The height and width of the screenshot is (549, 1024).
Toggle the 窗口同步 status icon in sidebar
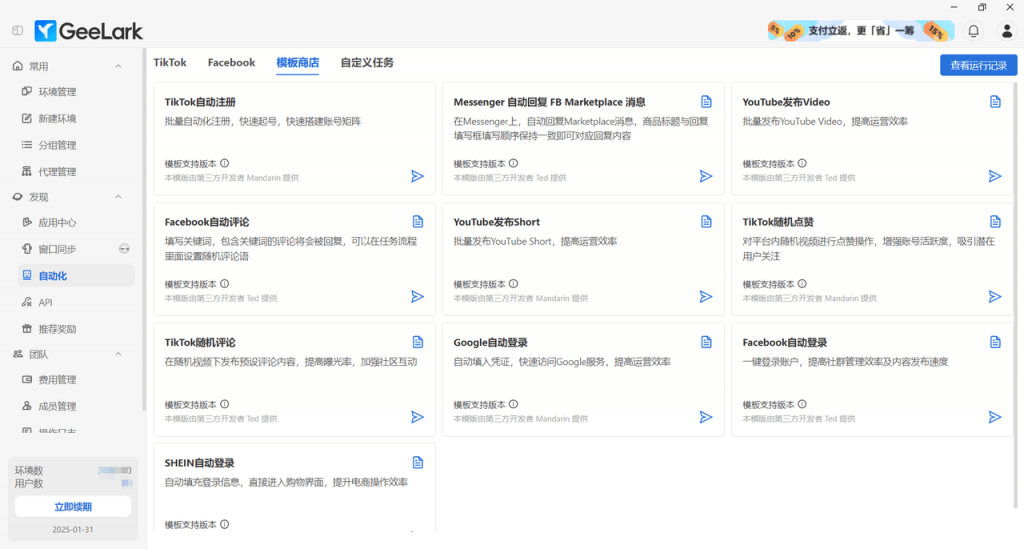tap(124, 249)
